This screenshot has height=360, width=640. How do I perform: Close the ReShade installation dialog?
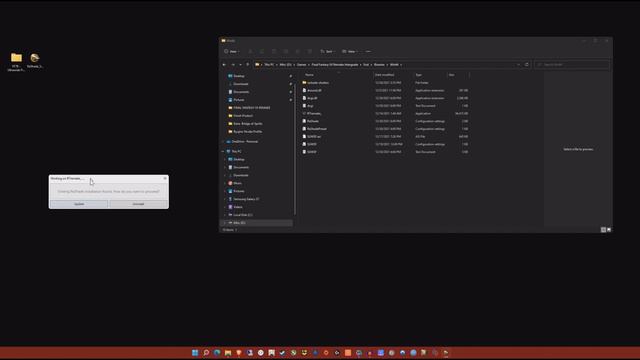click(165, 178)
